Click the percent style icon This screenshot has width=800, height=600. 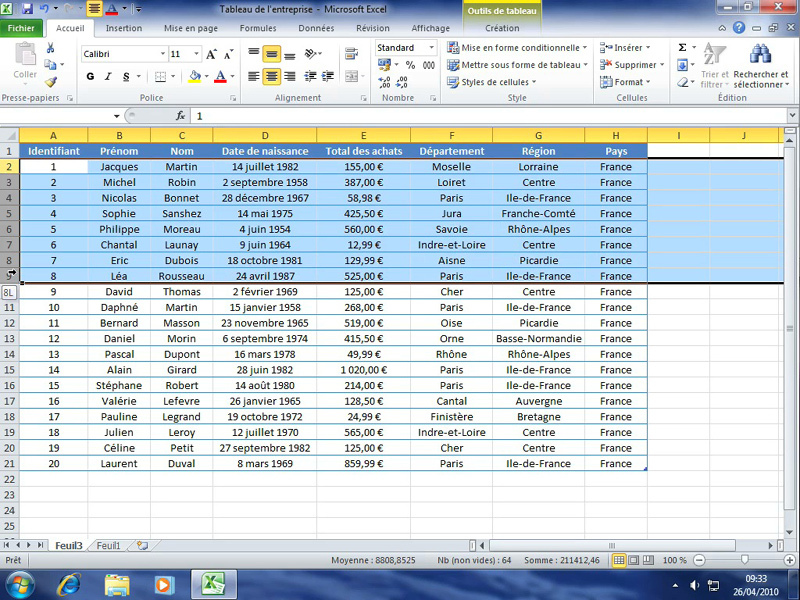tap(410, 66)
